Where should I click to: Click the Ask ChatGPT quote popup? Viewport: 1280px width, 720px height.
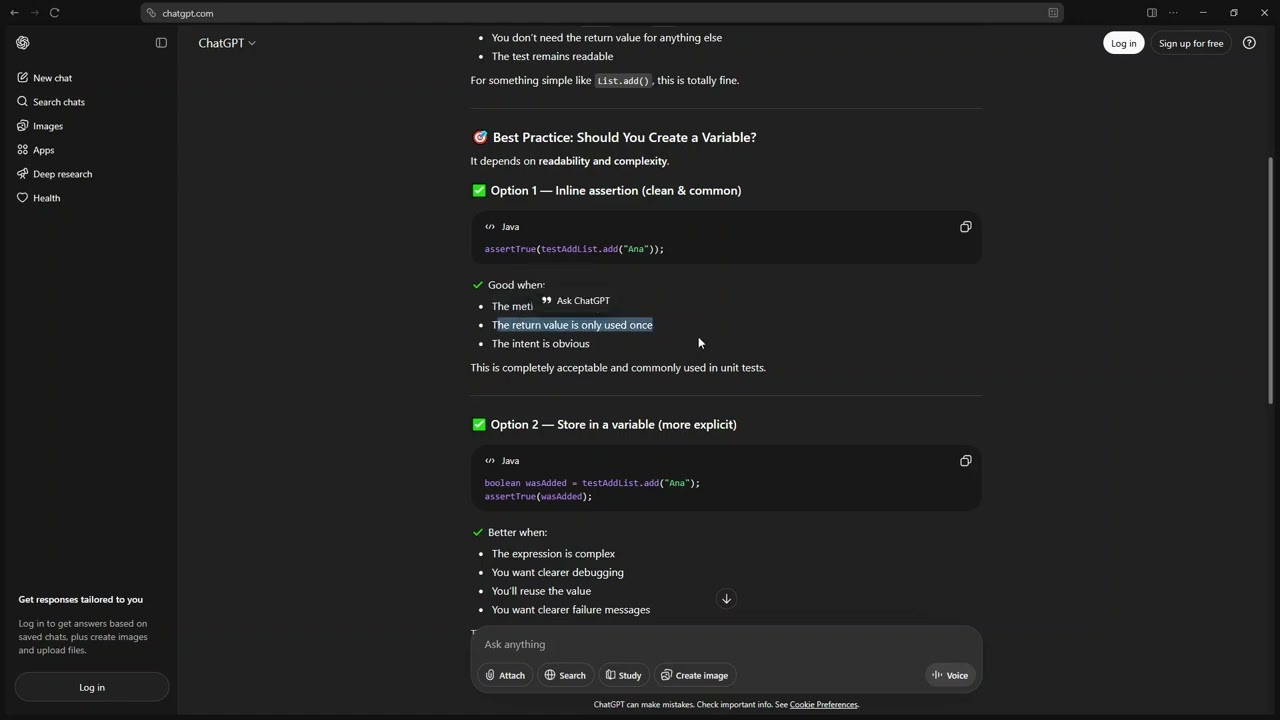(x=575, y=301)
